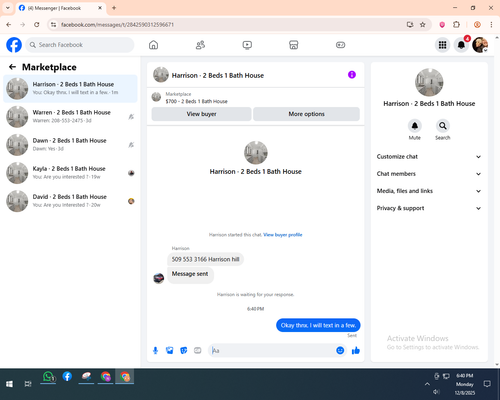The image size is (500, 400).
Task: Open the account profile picture menu
Action: coord(480,45)
